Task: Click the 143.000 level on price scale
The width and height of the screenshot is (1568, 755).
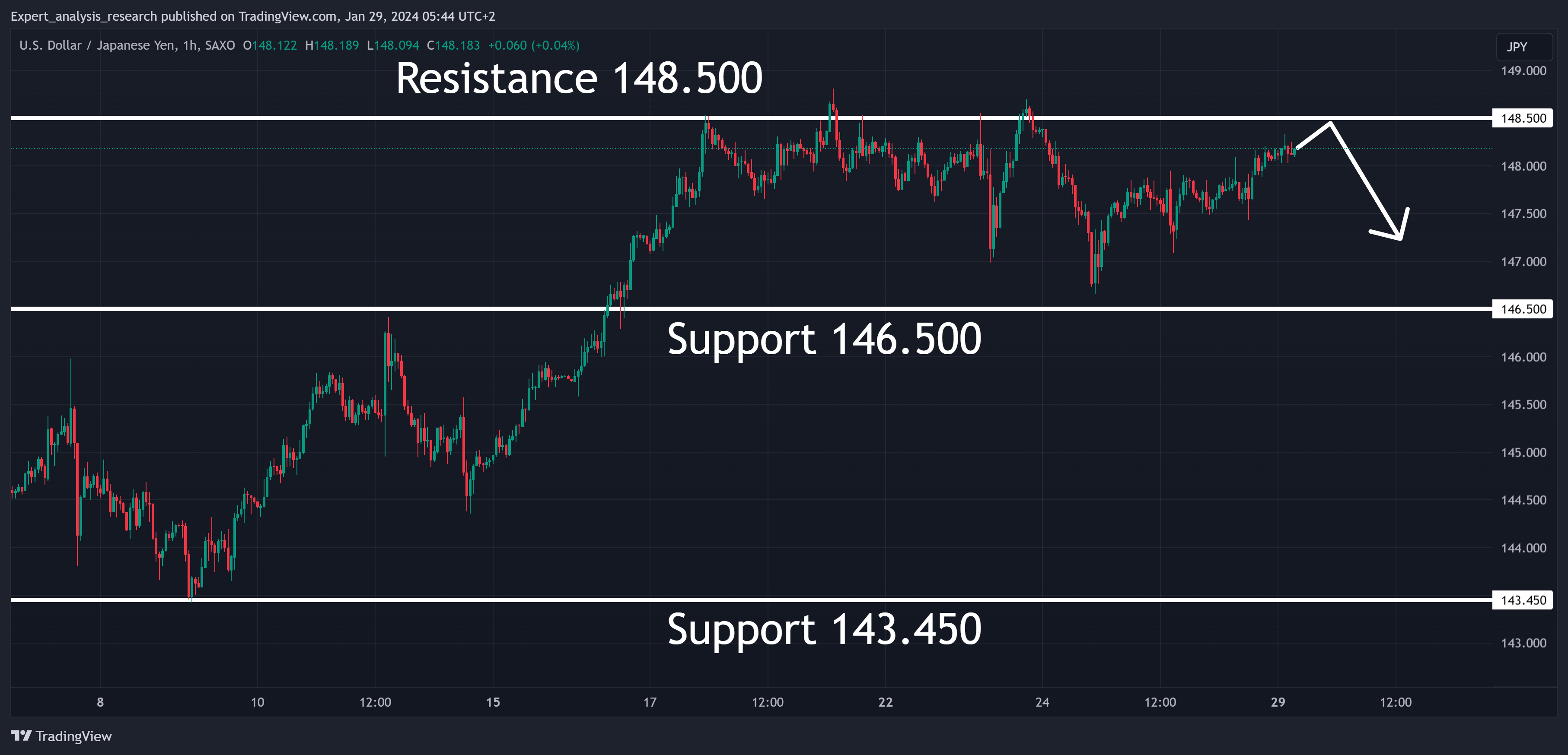Action: point(1523,643)
